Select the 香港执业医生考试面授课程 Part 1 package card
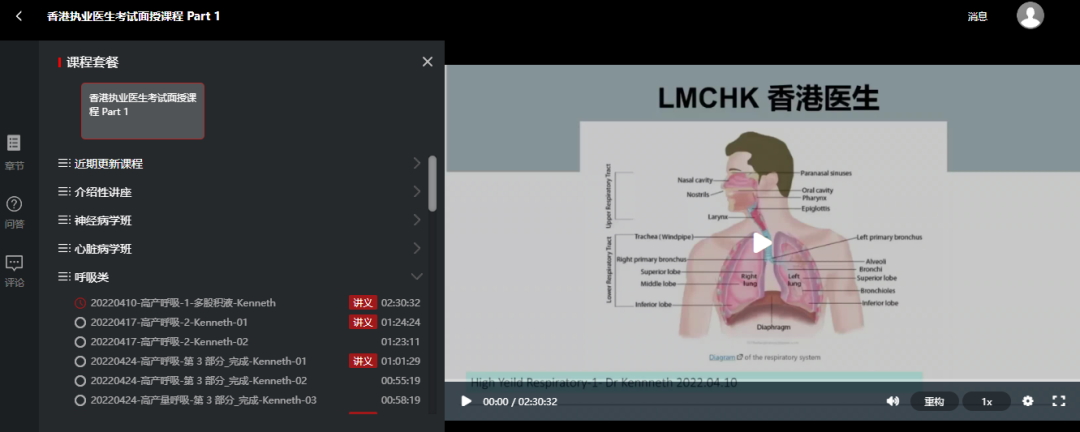This screenshot has height=432, width=1080. (x=143, y=110)
